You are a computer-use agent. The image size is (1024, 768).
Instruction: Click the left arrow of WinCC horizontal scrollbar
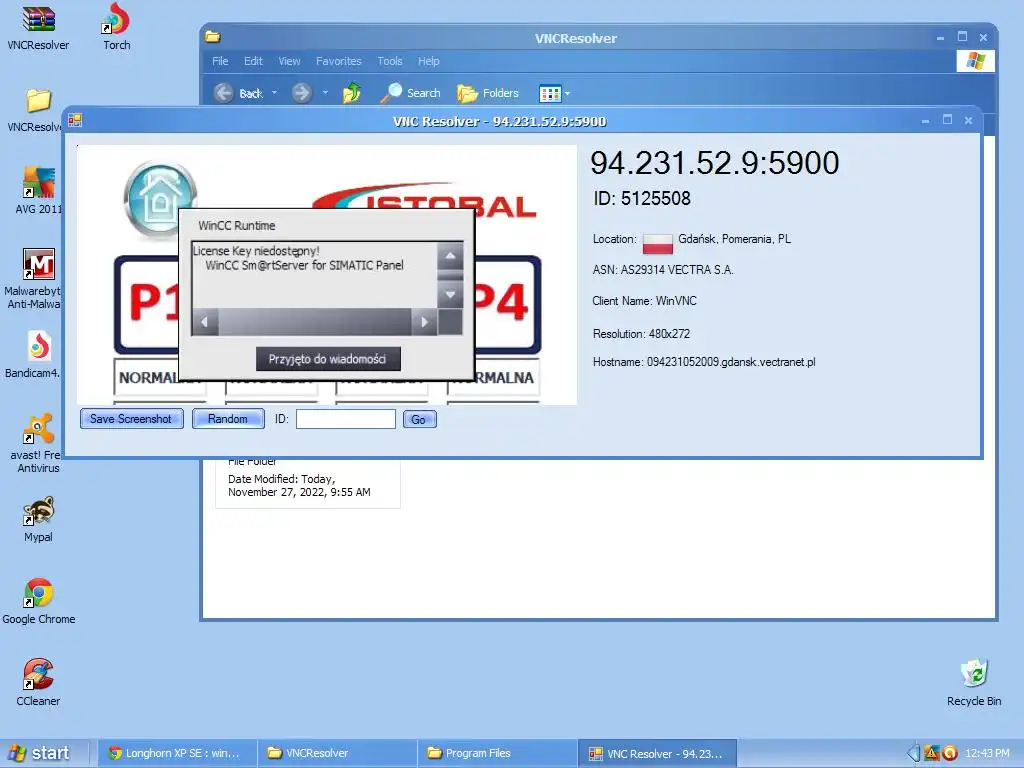[205, 322]
